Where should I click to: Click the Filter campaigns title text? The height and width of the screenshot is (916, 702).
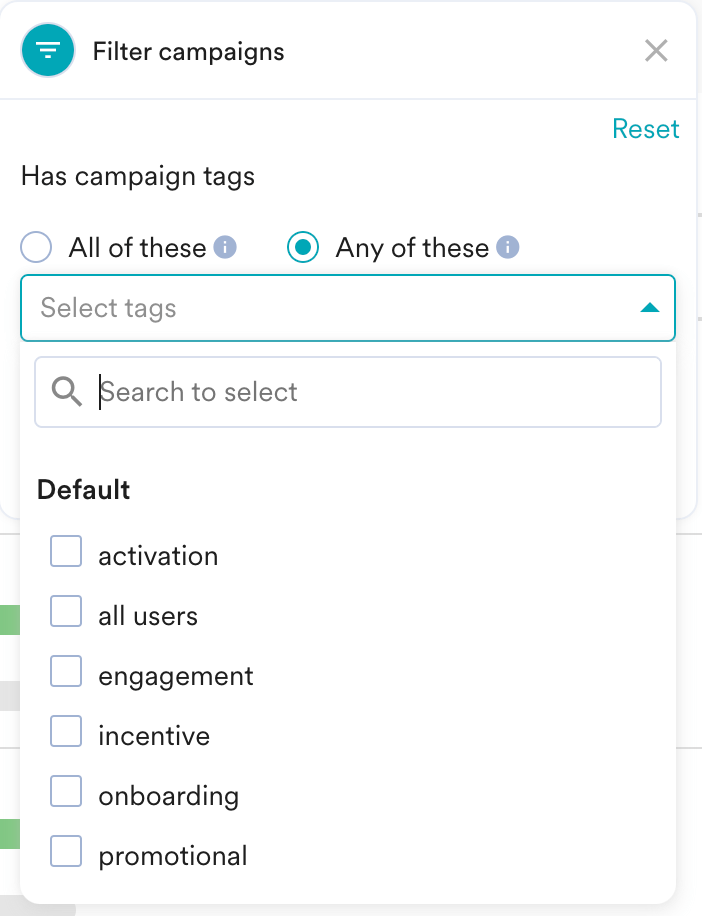coord(188,51)
